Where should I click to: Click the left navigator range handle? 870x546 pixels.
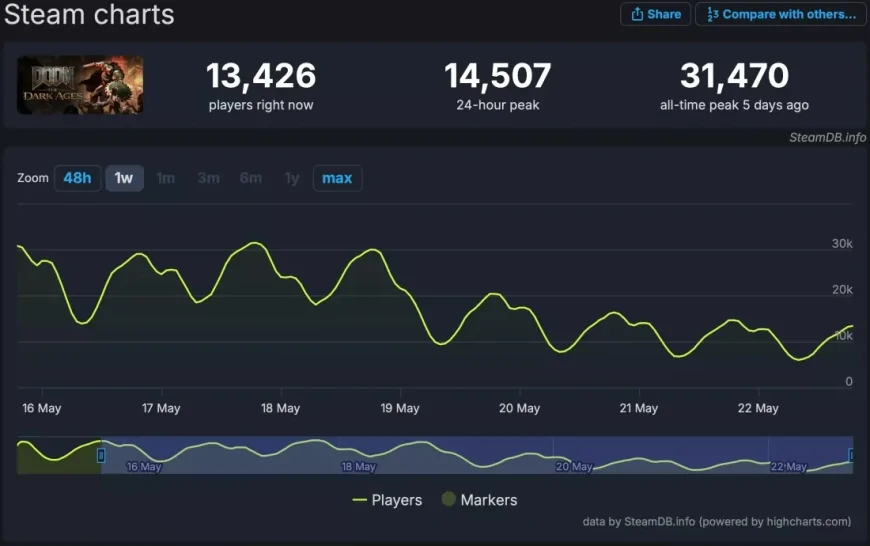point(100,455)
